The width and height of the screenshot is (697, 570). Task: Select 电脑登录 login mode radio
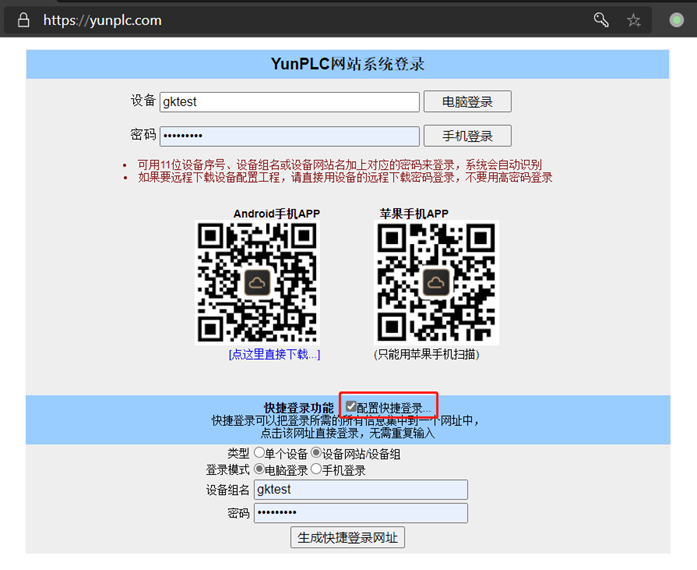259,469
